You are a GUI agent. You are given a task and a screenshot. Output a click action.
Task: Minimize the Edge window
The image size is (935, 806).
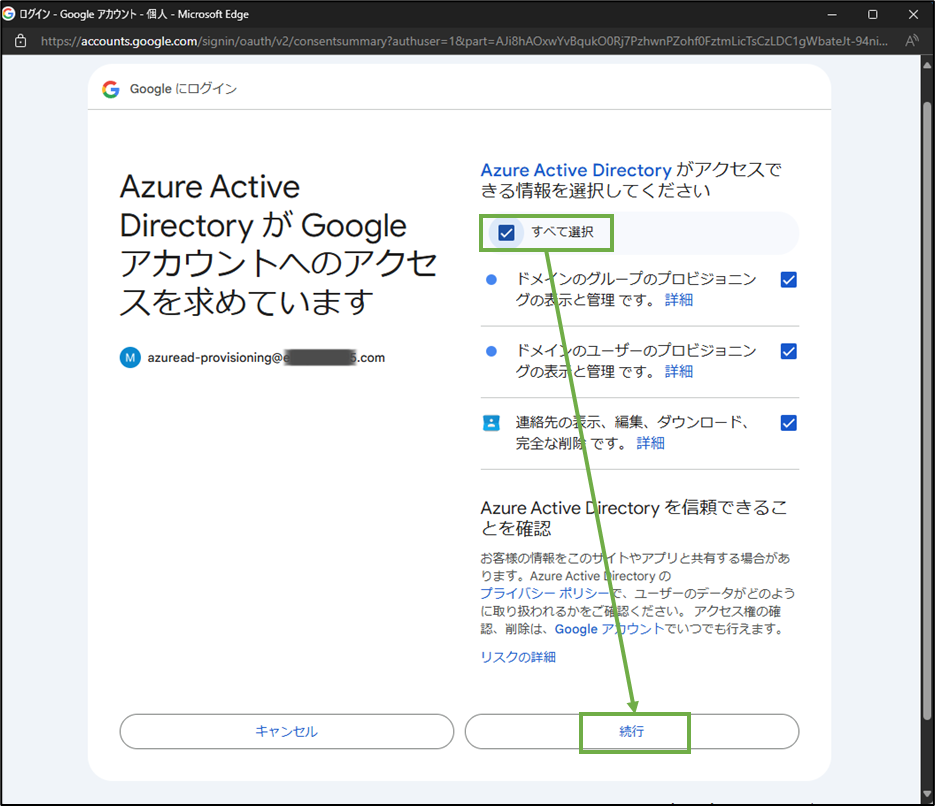tap(832, 14)
